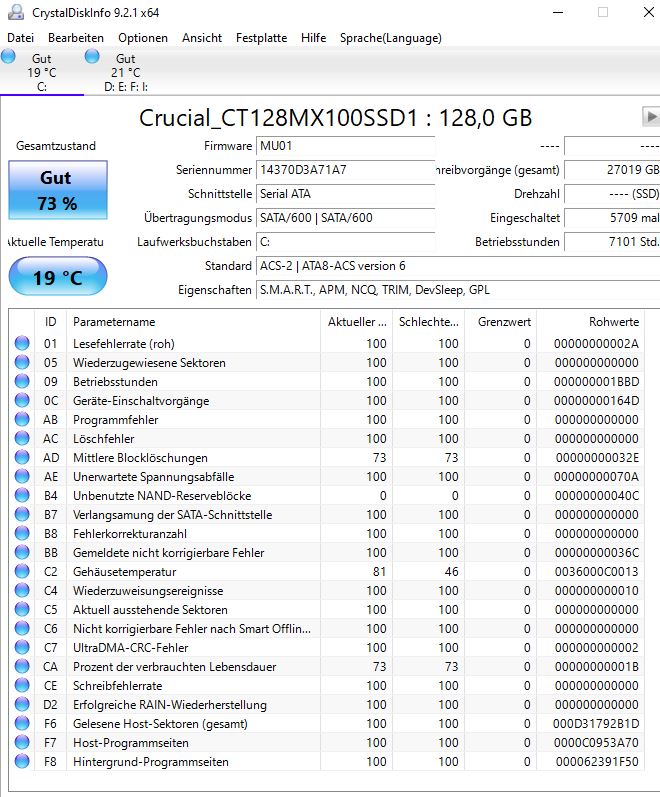The height and width of the screenshot is (797, 660).
Task: Click the Eigenschaften features field
Action: coord(458,290)
